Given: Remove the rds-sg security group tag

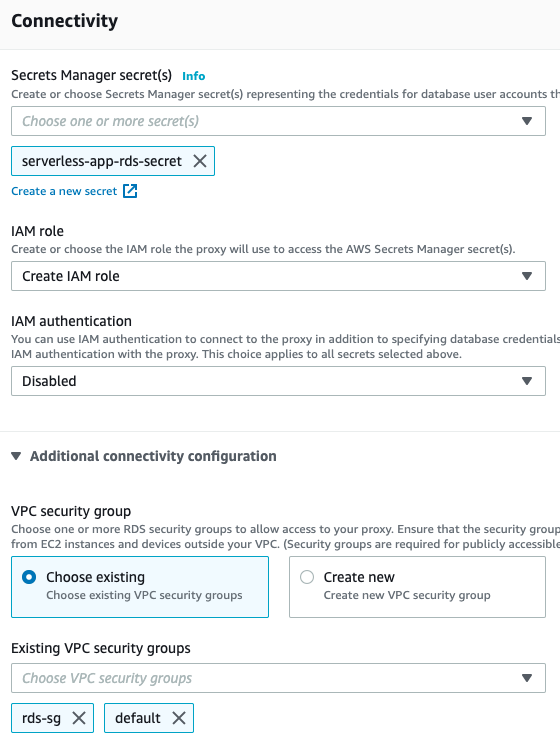Looking at the screenshot, I should tap(79, 718).
